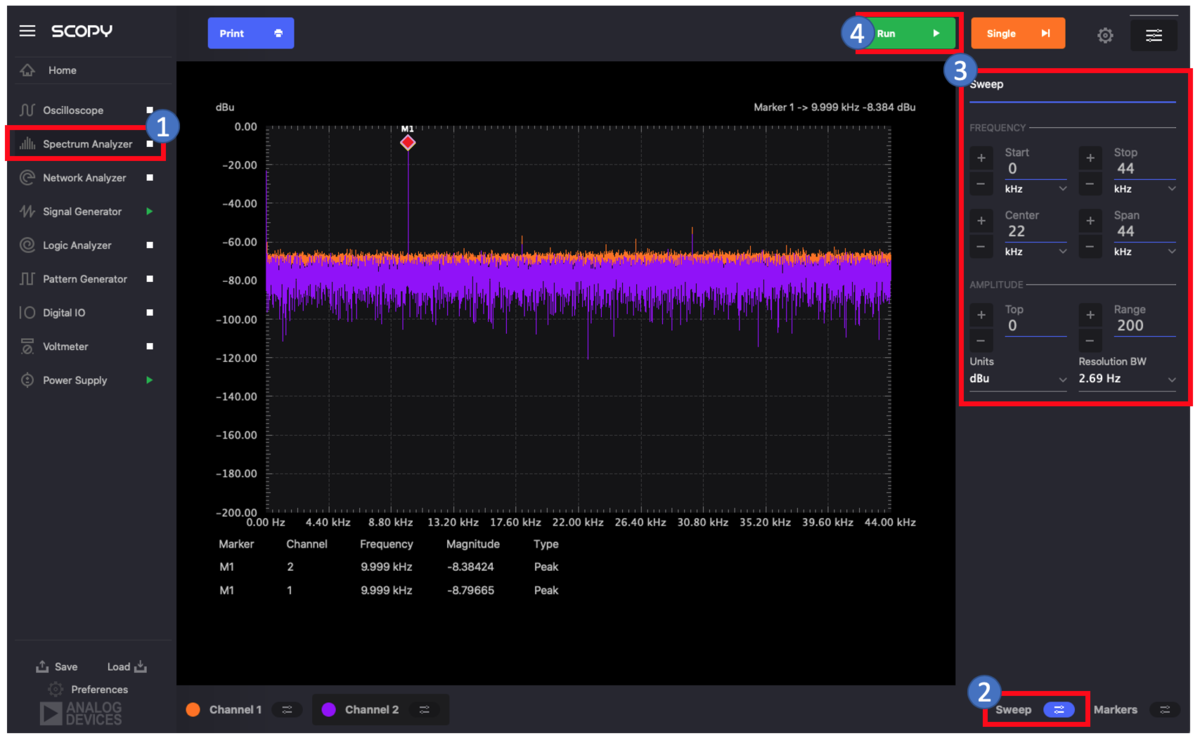The width and height of the screenshot is (1200, 743).
Task: Decrease the amplitude Top with minus
Action: point(982,341)
